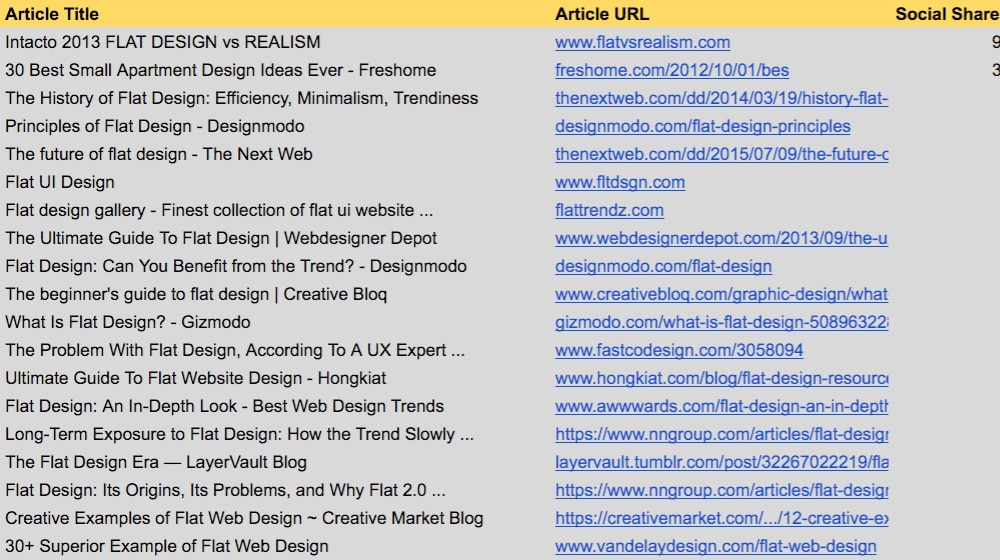Open the flattrendz.com link
The height and width of the screenshot is (560, 1000).
[x=609, y=211]
